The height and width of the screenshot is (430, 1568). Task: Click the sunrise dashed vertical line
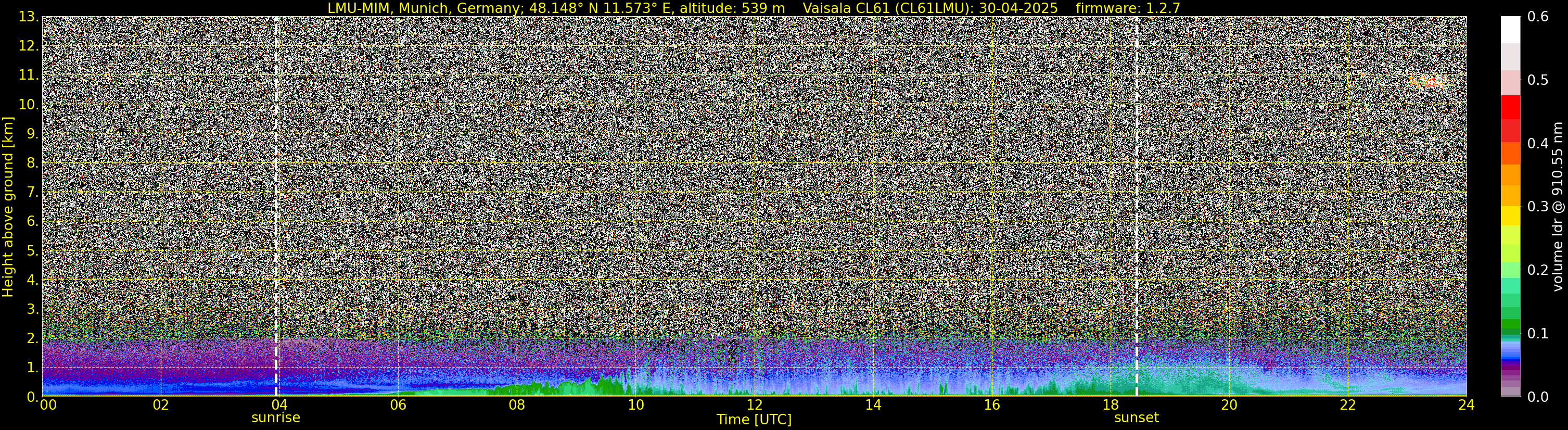276,206
